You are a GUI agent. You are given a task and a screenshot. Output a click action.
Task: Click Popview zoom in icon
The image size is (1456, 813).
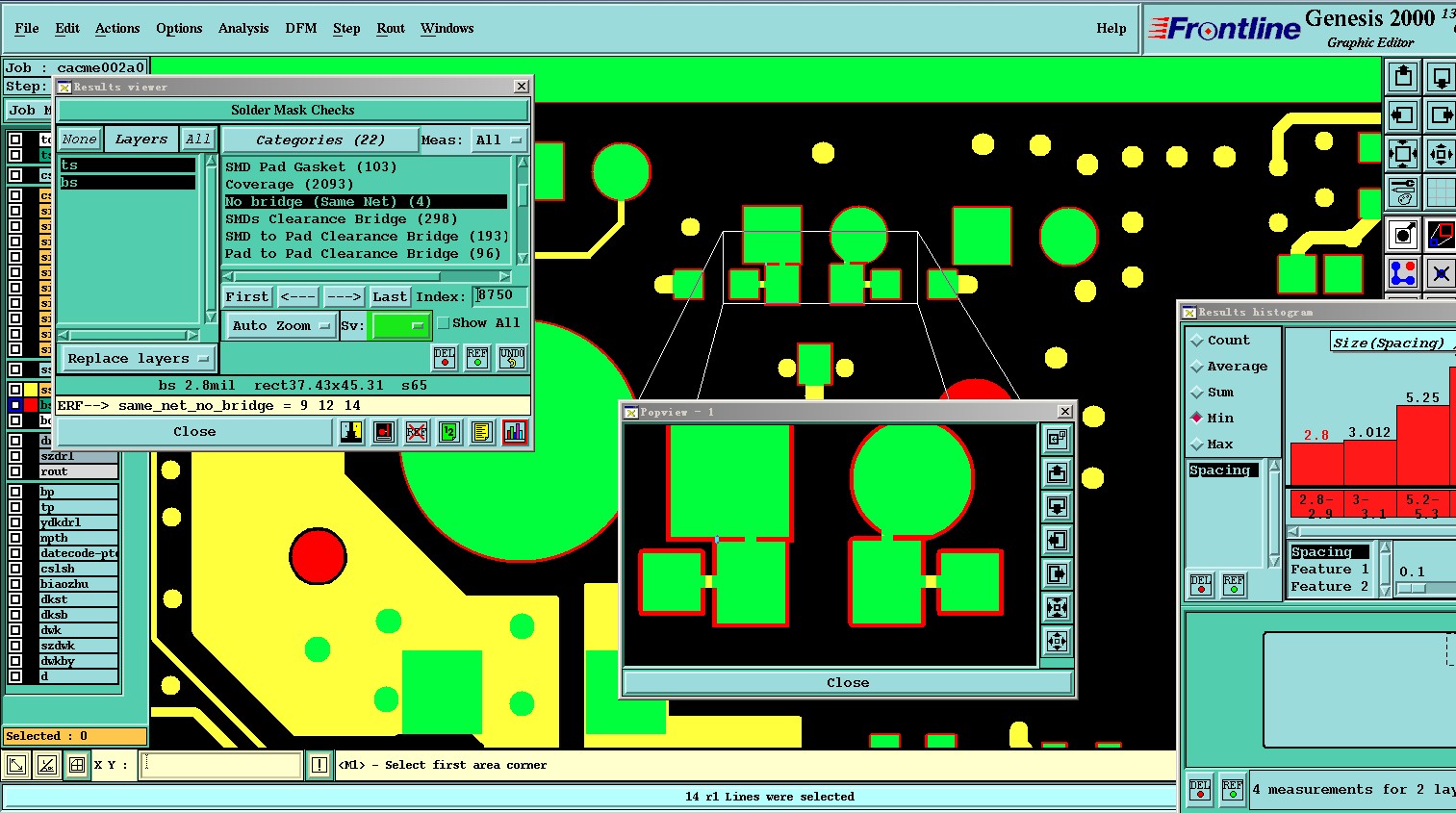coord(1058,607)
